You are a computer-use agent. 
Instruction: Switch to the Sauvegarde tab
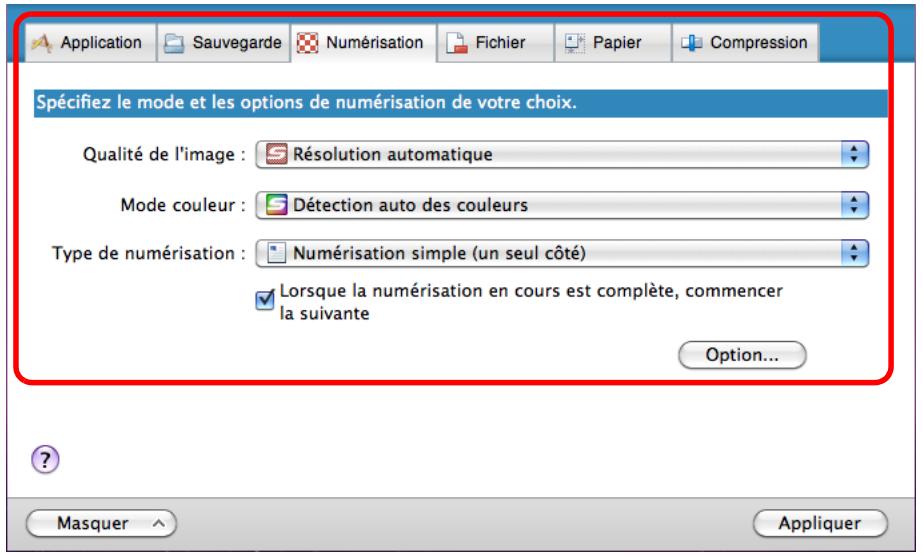point(224,42)
